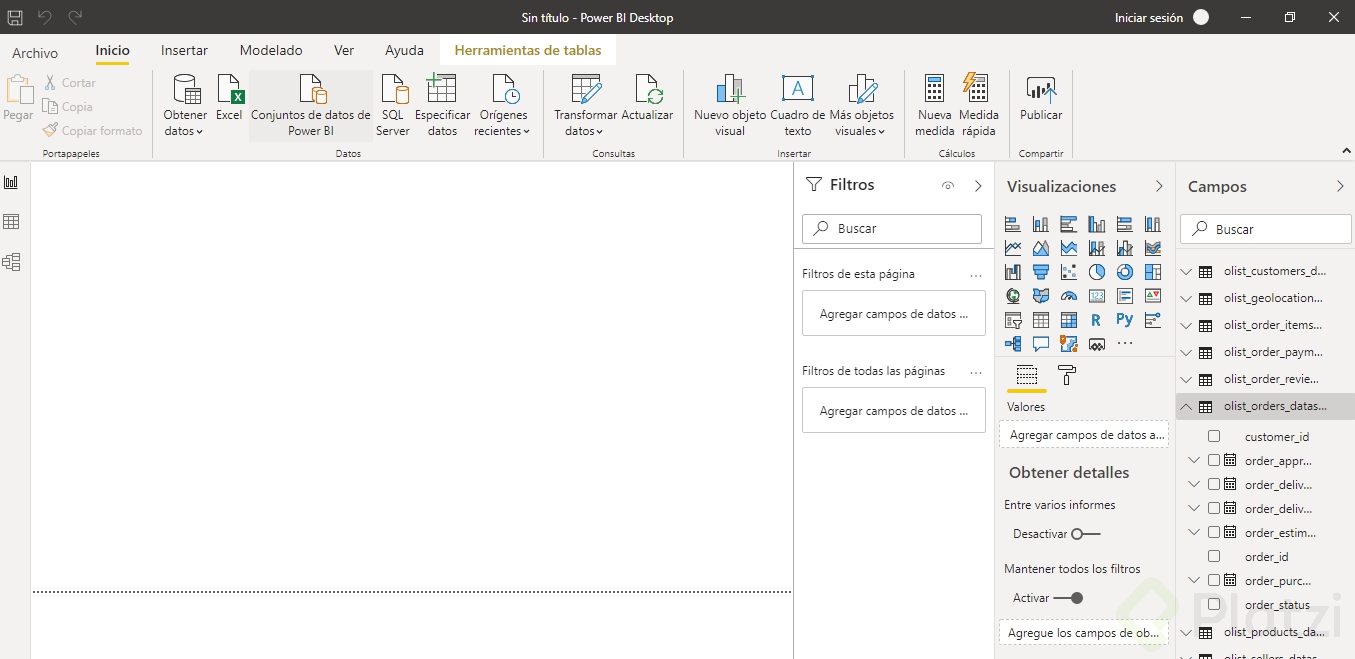Add a donut chart visualization
Screen dimensions: 1355x659
[x=1124, y=271]
